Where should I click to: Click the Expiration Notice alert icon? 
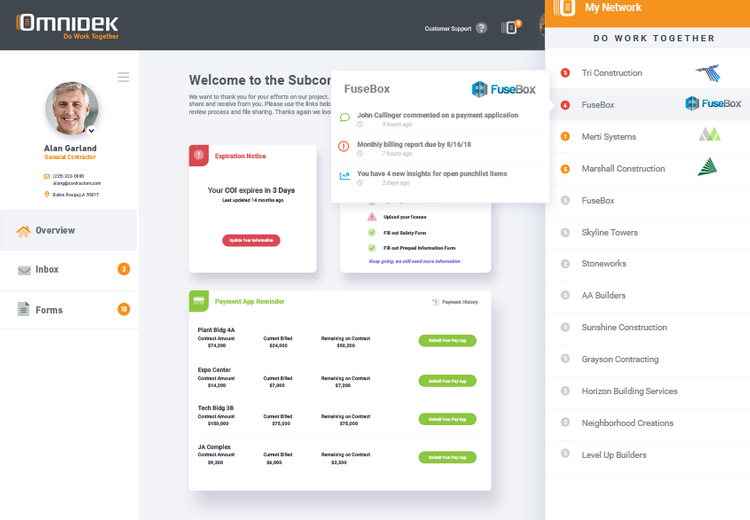[x=199, y=155]
